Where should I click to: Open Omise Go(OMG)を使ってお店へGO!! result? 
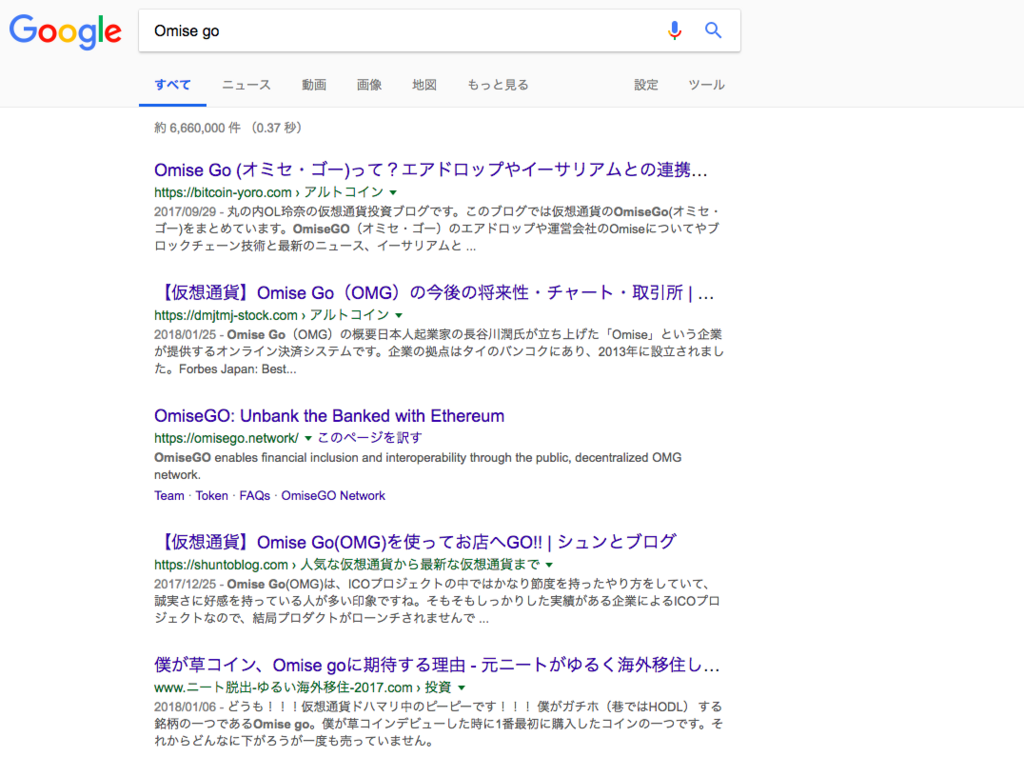coord(415,542)
